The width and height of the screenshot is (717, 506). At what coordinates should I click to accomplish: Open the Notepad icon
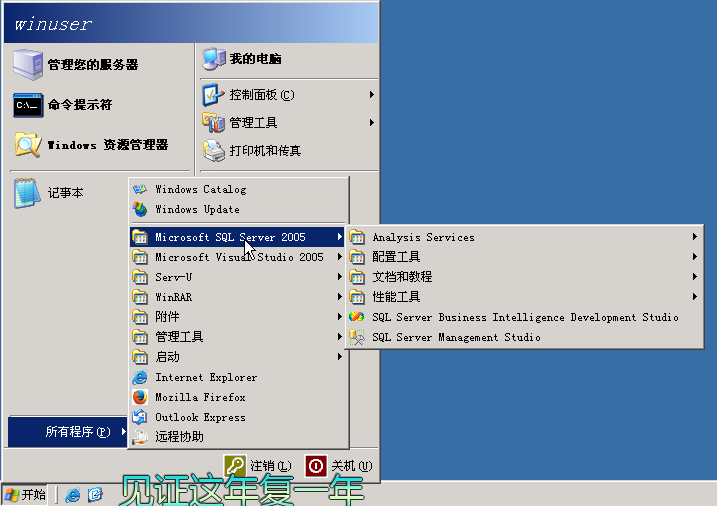tap(27, 193)
